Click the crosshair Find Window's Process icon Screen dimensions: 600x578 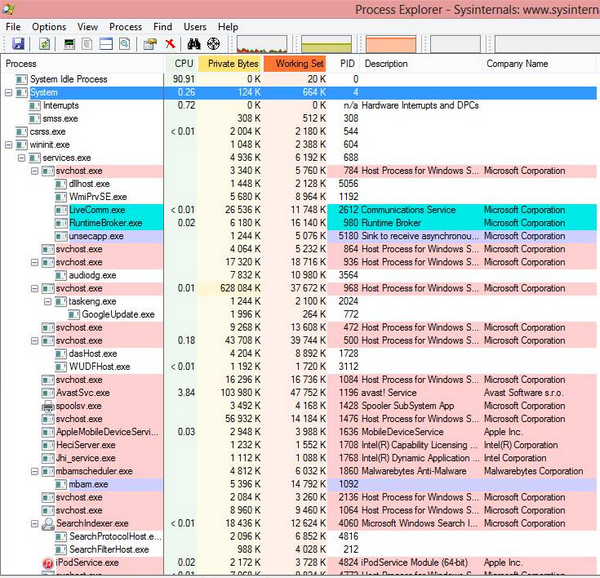(214, 44)
